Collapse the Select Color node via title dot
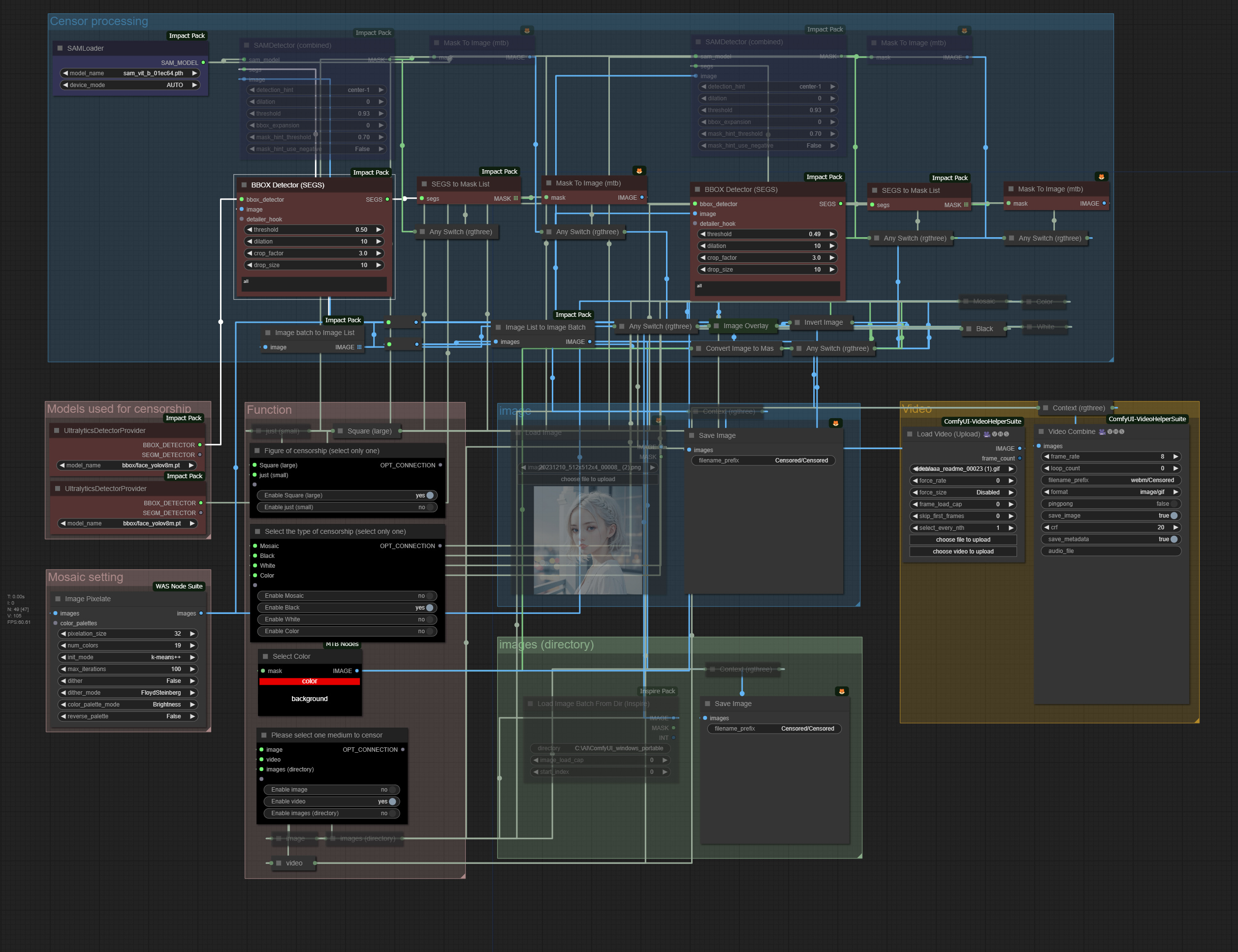 pos(265,656)
